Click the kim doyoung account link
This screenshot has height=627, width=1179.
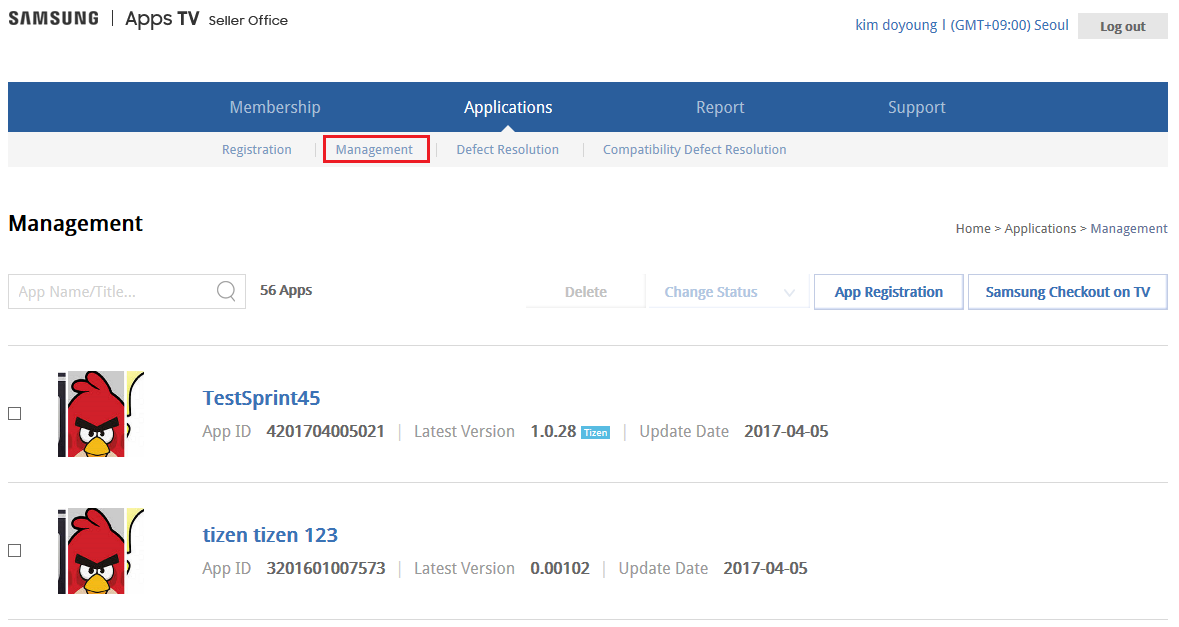896,25
